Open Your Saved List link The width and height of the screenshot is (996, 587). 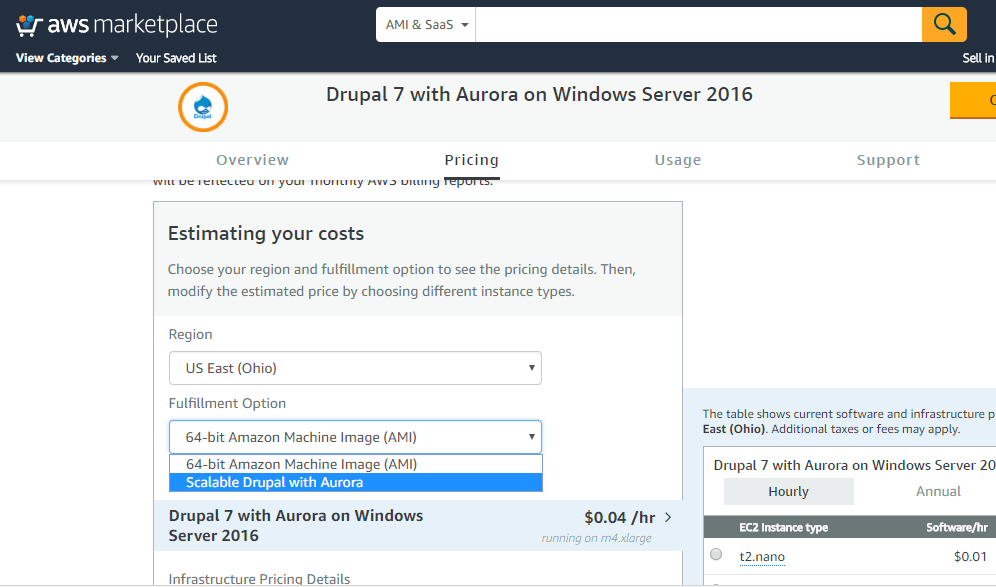(176, 58)
